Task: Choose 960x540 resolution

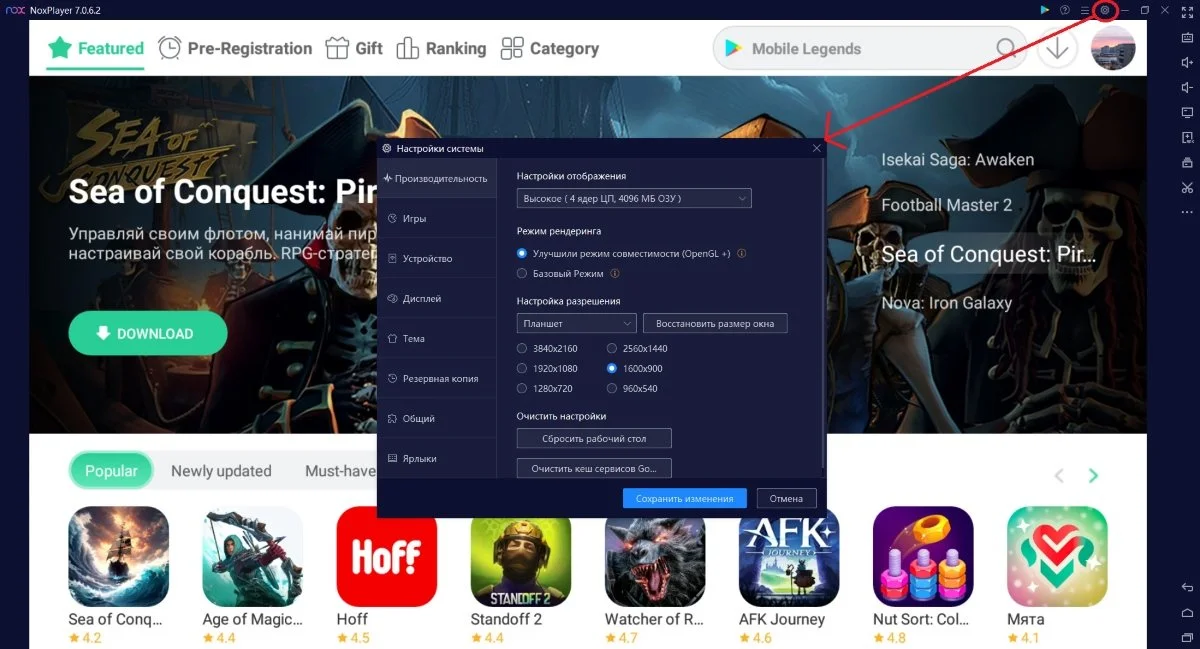Action: click(x=612, y=388)
